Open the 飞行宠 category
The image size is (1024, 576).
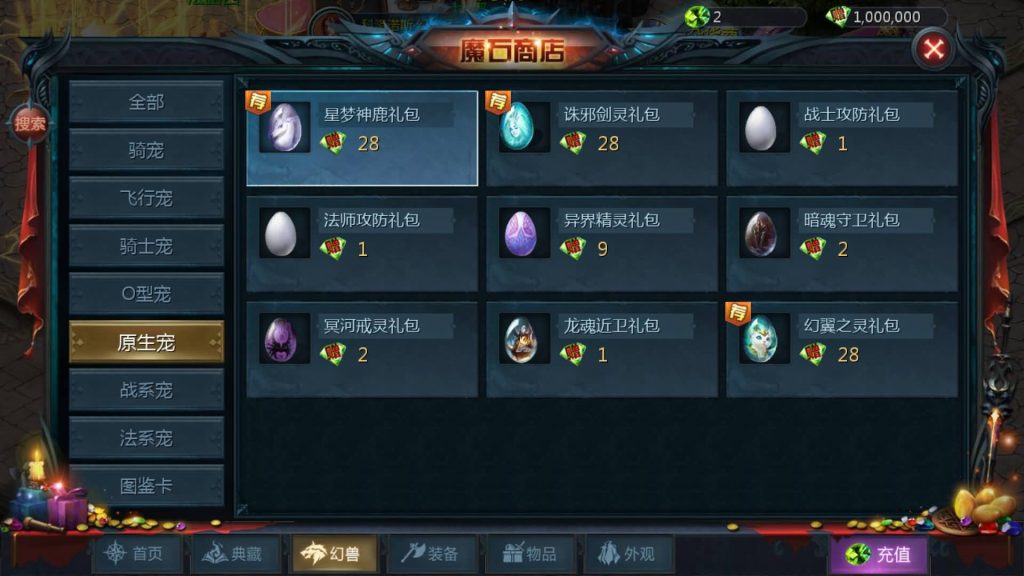(x=146, y=198)
